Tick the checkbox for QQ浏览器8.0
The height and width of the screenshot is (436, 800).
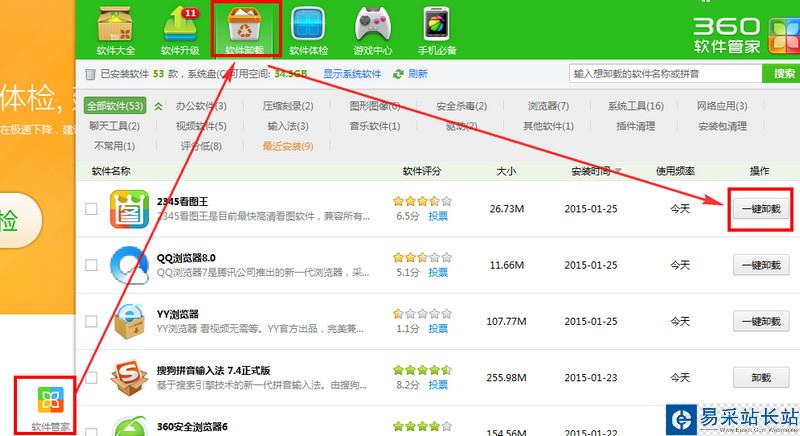click(91, 265)
